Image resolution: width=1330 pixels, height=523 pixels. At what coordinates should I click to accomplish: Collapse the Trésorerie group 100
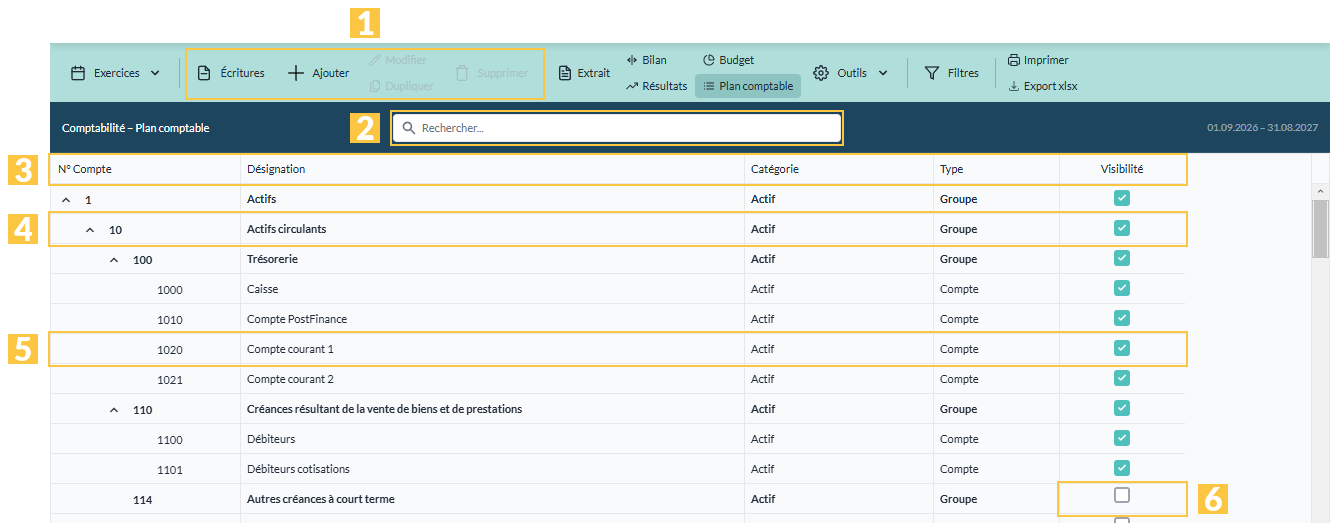click(x=114, y=259)
